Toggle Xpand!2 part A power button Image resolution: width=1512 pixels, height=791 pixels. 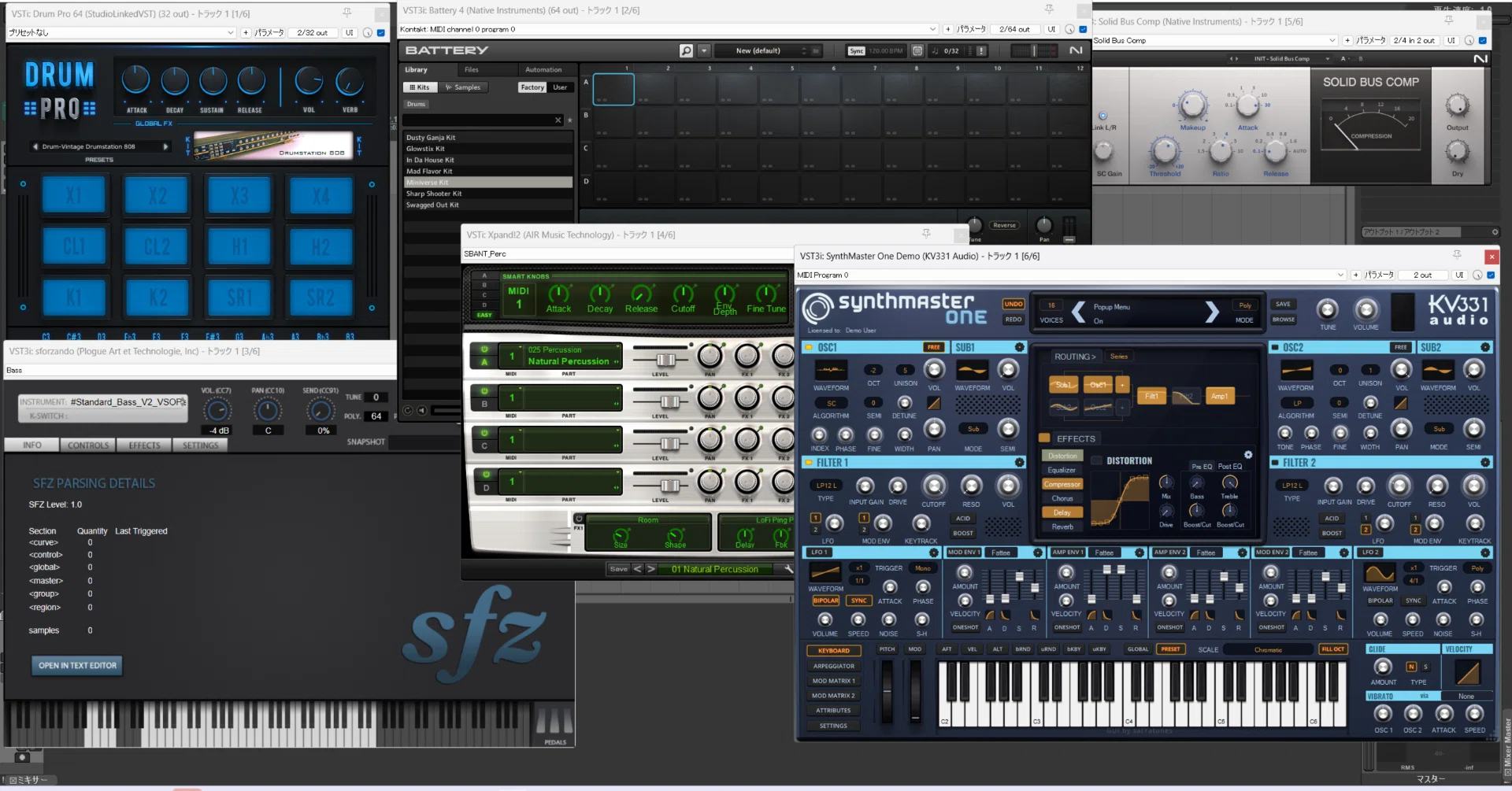coord(484,349)
